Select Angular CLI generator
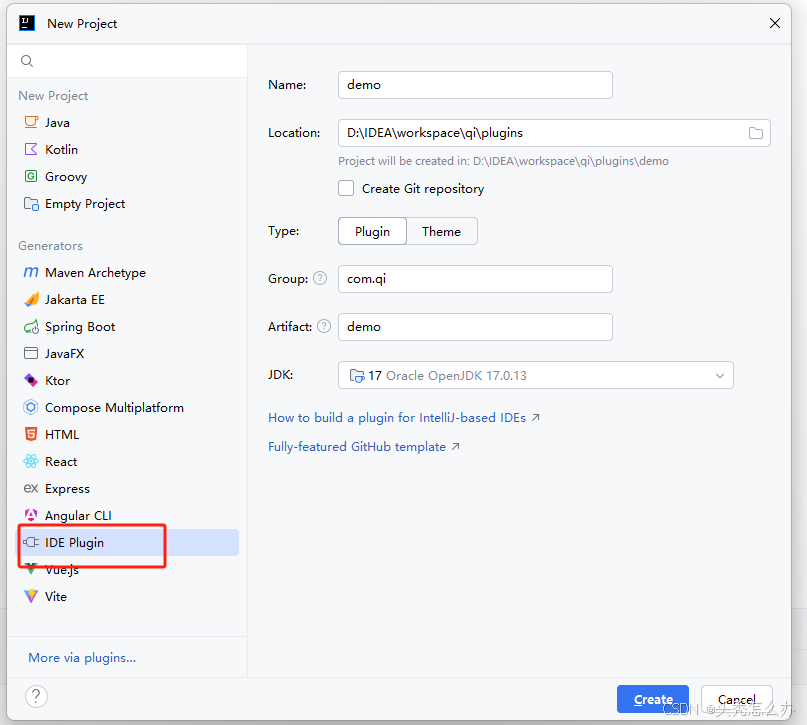Image resolution: width=807 pixels, height=725 pixels. coord(128,515)
